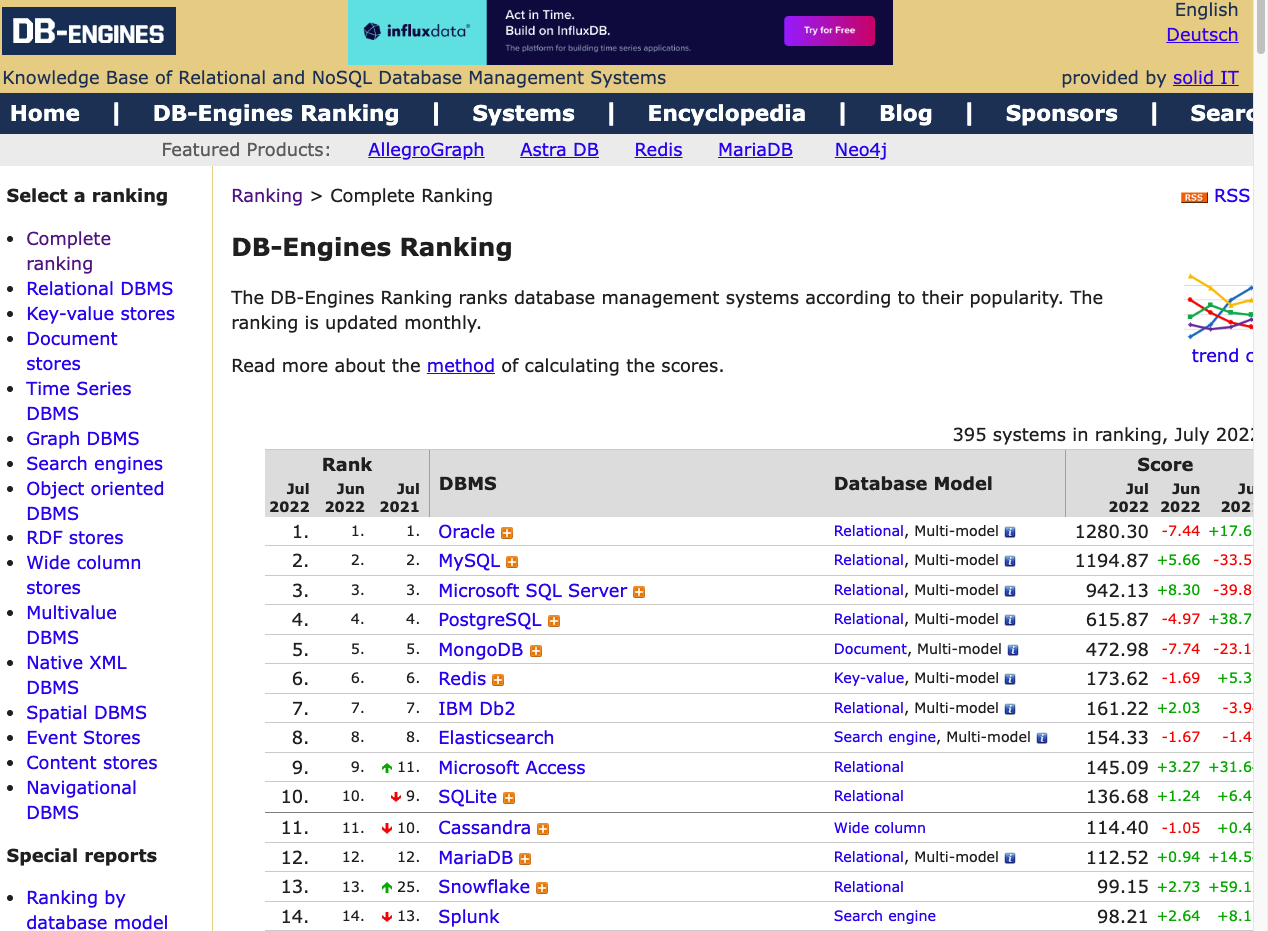Image resolution: width=1268 pixels, height=931 pixels.
Task: Click Document model link for MongoDB
Action: click(x=870, y=649)
